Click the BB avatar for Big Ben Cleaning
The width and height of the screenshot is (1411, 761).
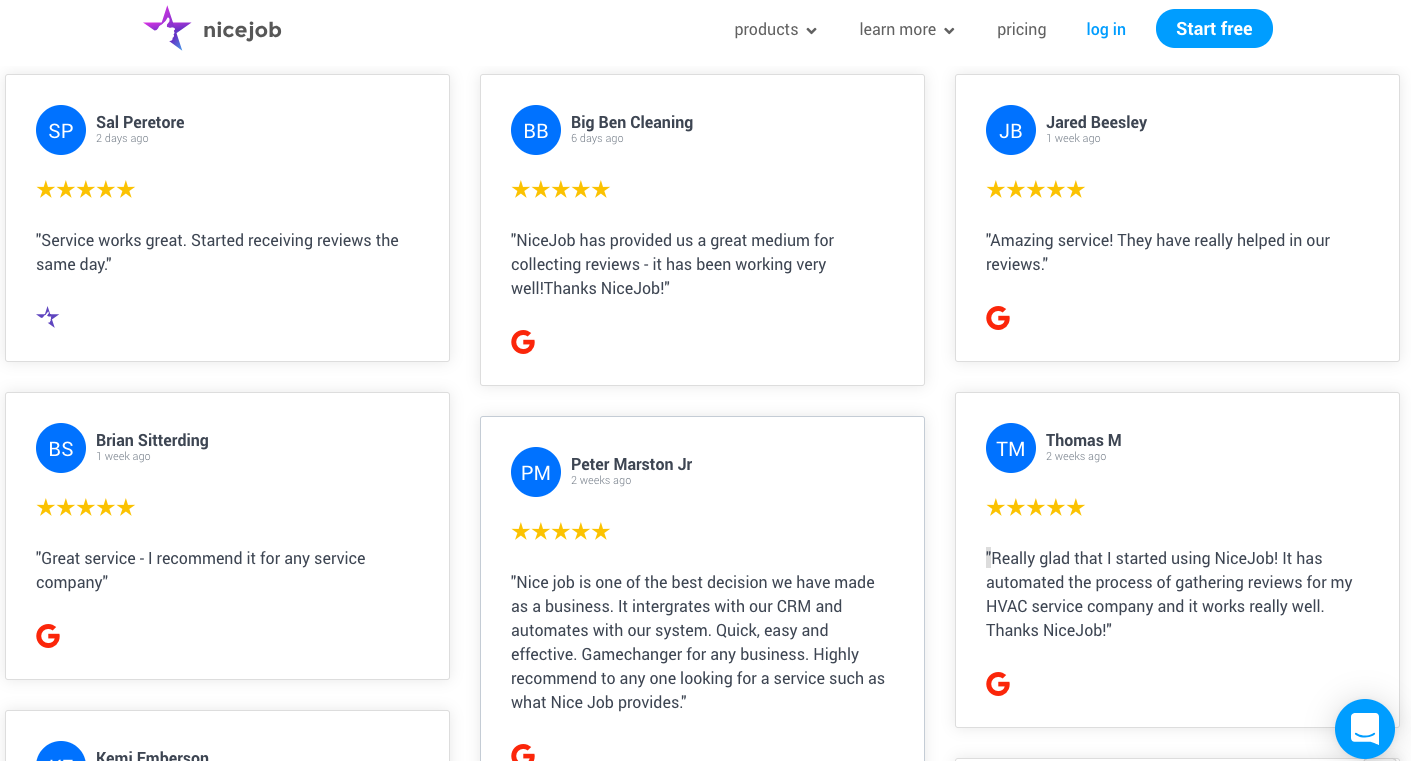click(x=536, y=130)
